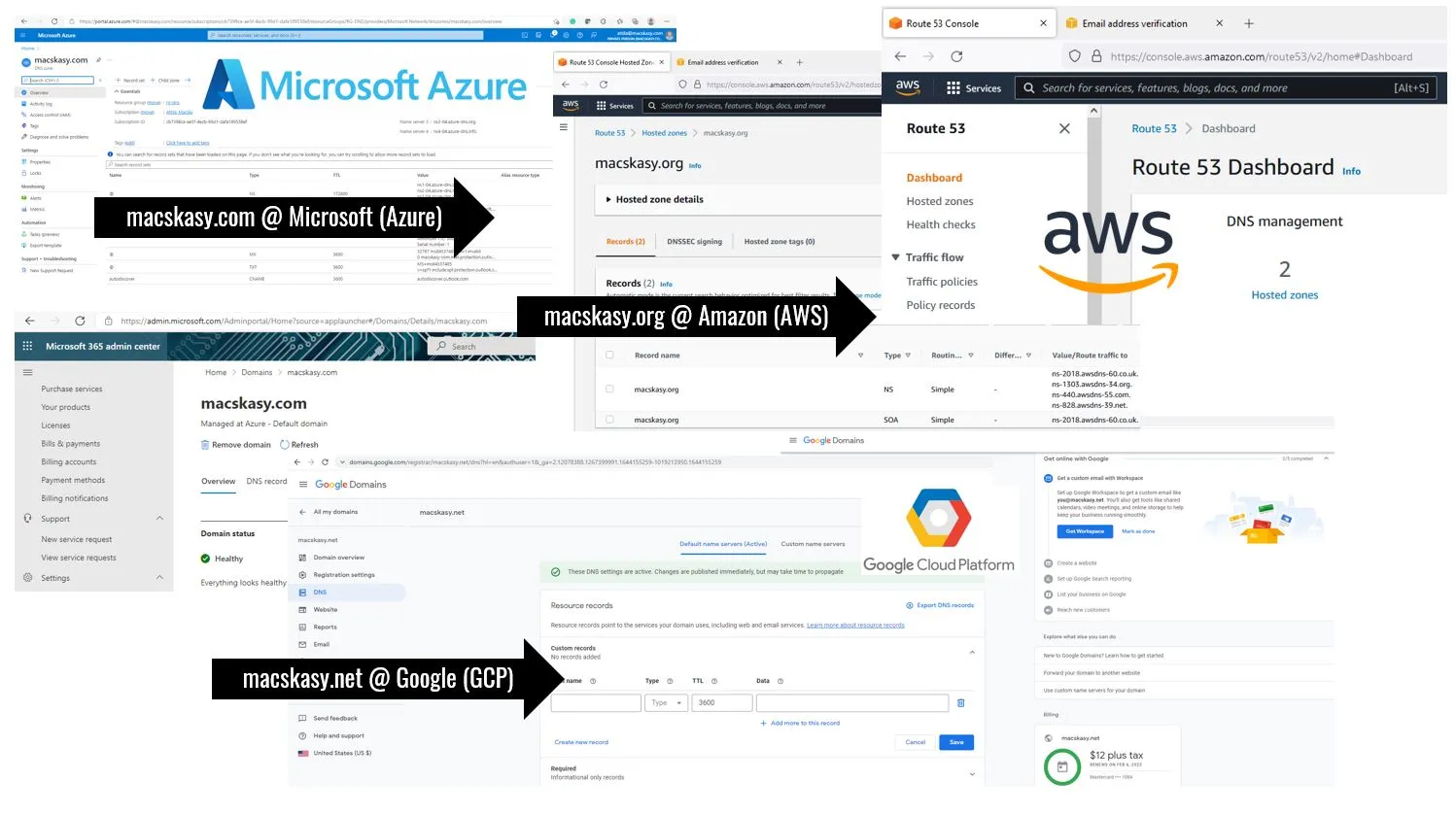Check the macskasy.org NS record checkbox
The image size is (1456, 815).
coord(609,390)
